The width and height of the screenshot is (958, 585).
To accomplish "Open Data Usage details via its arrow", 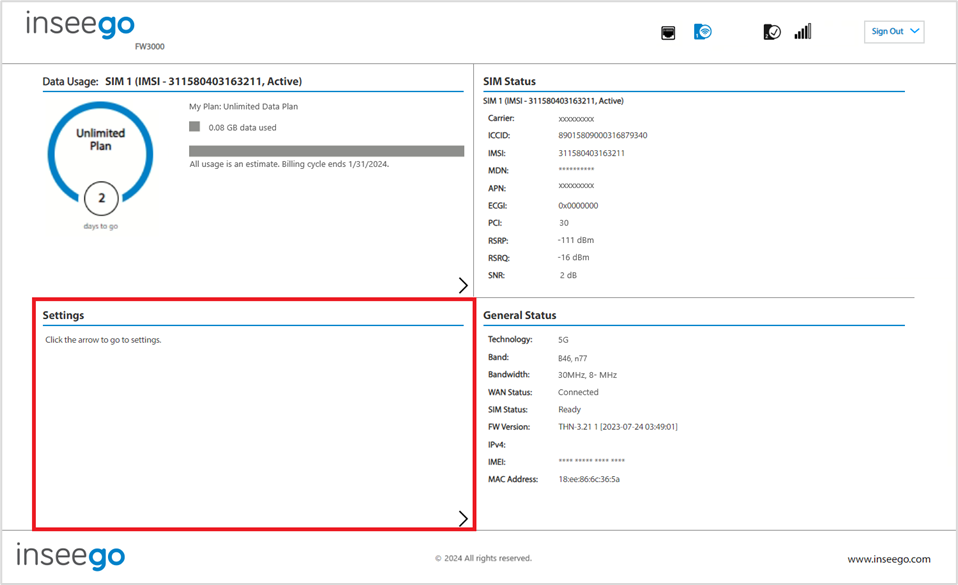I will pyautogui.click(x=463, y=285).
